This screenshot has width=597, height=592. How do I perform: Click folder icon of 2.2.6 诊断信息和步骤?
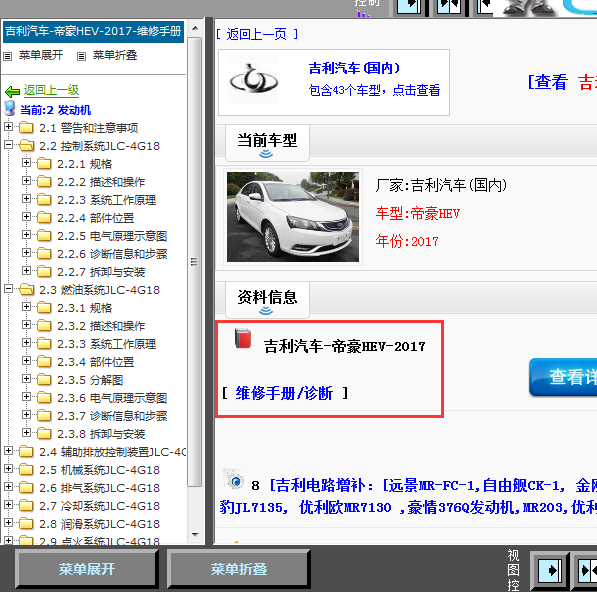44,254
